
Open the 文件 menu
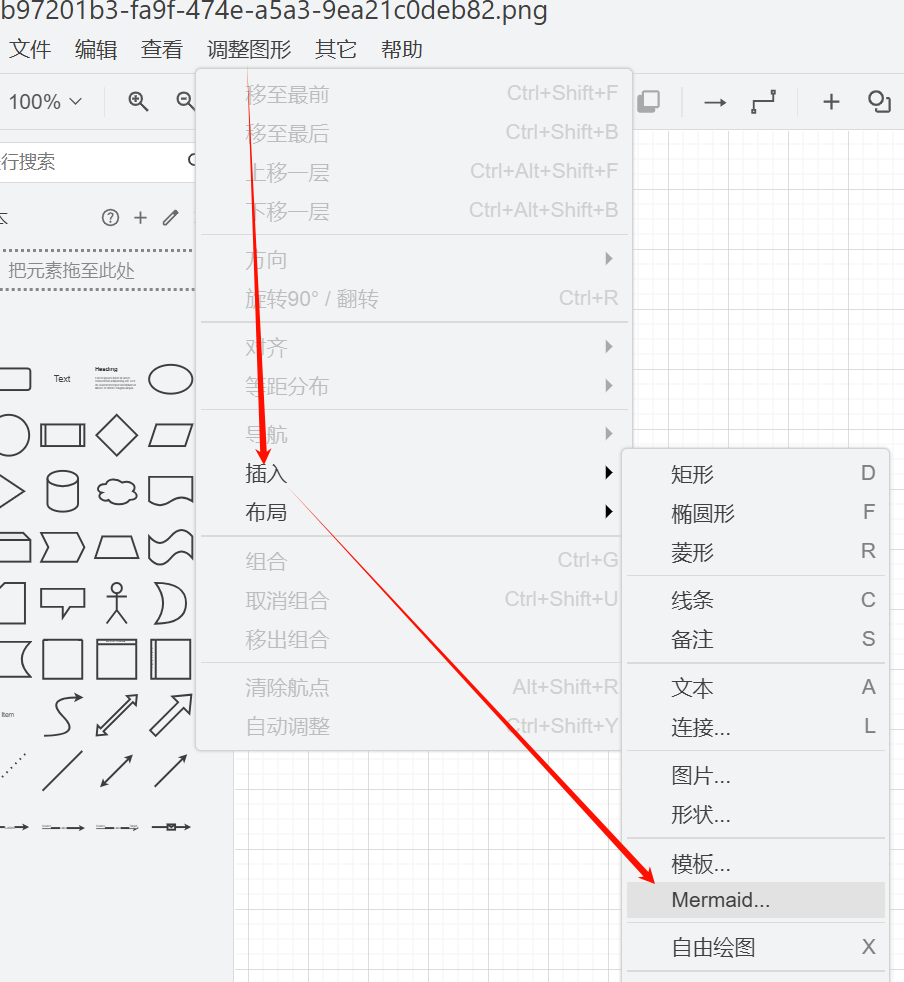pyautogui.click(x=29, y=49)
